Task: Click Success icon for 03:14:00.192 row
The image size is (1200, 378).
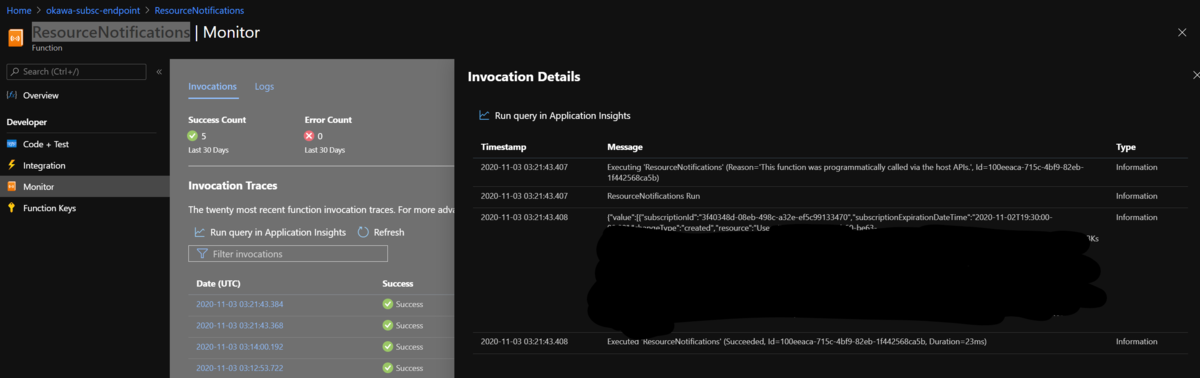Action: (x=388, y=346)
